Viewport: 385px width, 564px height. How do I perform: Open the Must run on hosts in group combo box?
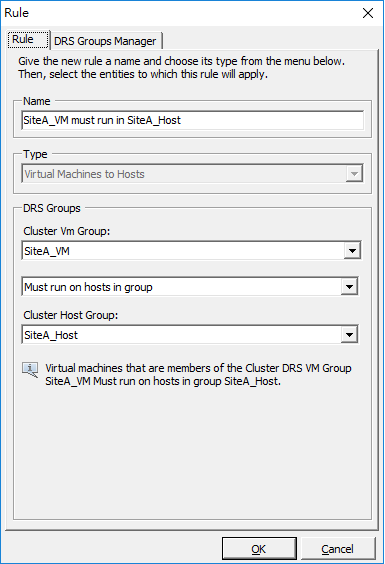(x=190, y=287)
